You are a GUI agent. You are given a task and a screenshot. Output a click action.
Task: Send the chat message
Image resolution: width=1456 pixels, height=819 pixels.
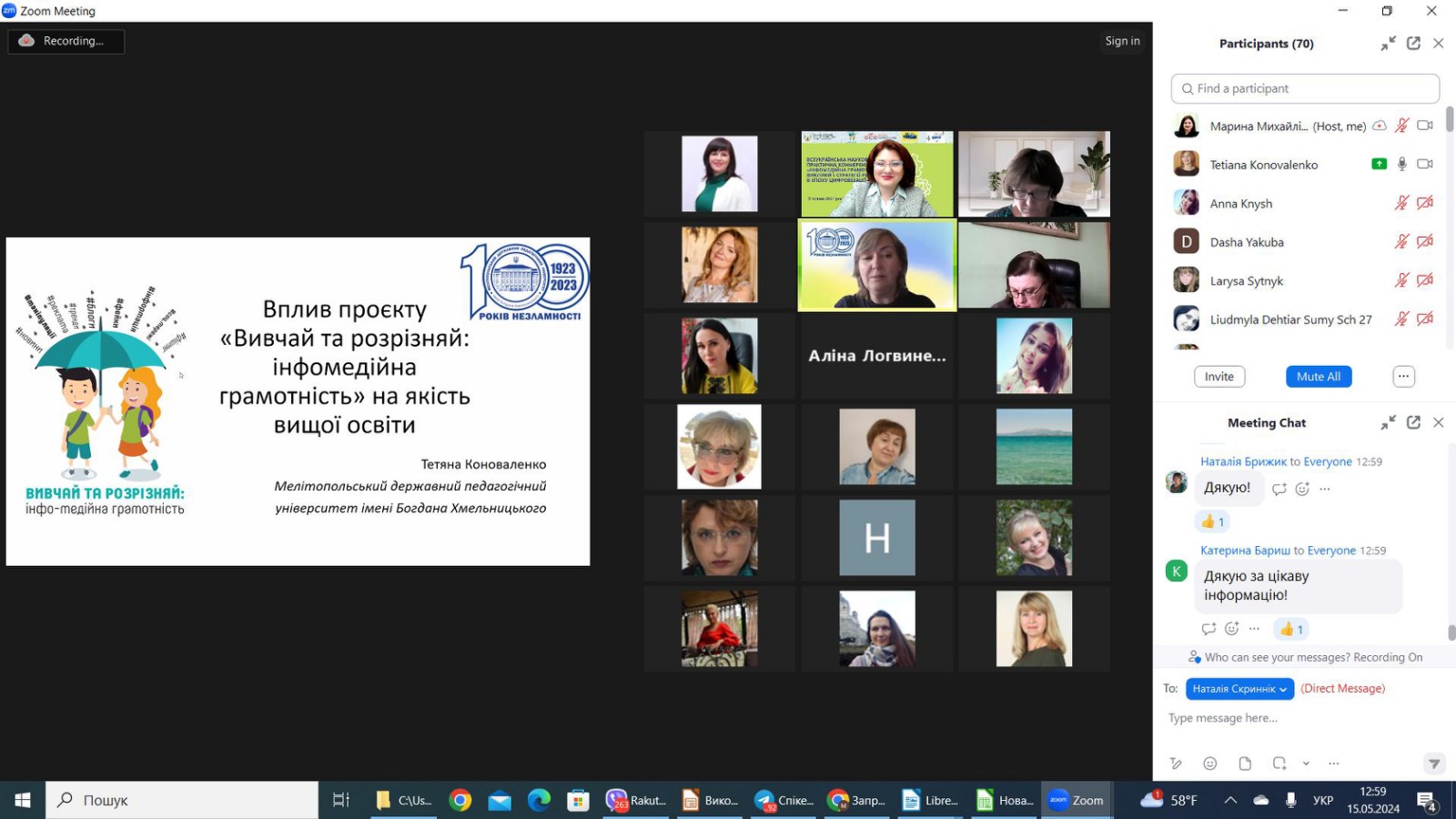1434,763
